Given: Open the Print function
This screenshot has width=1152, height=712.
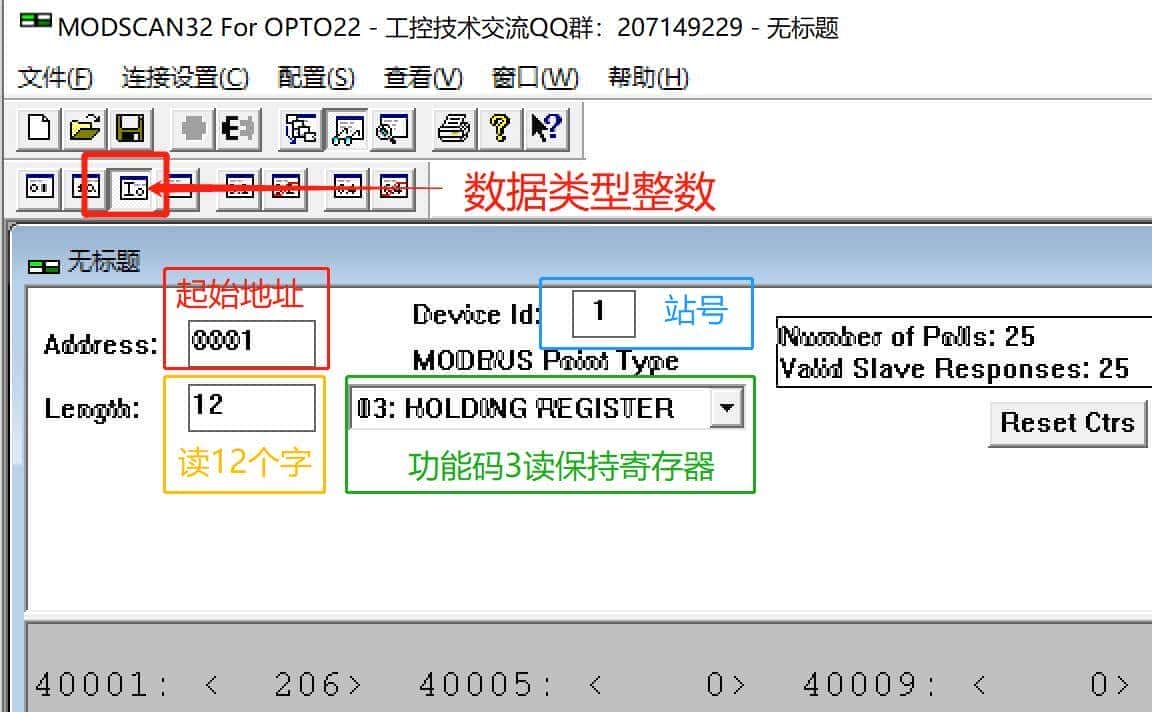Looking at the screenshot, I should pyautogui.click(x=453, y=128).
